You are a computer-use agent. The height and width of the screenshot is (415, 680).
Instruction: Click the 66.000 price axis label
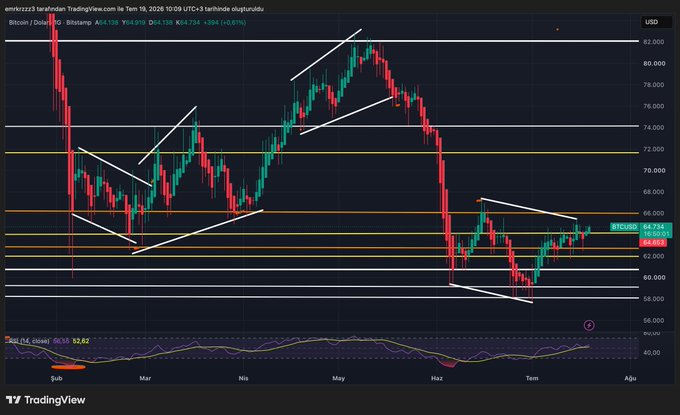coord(654,213)
